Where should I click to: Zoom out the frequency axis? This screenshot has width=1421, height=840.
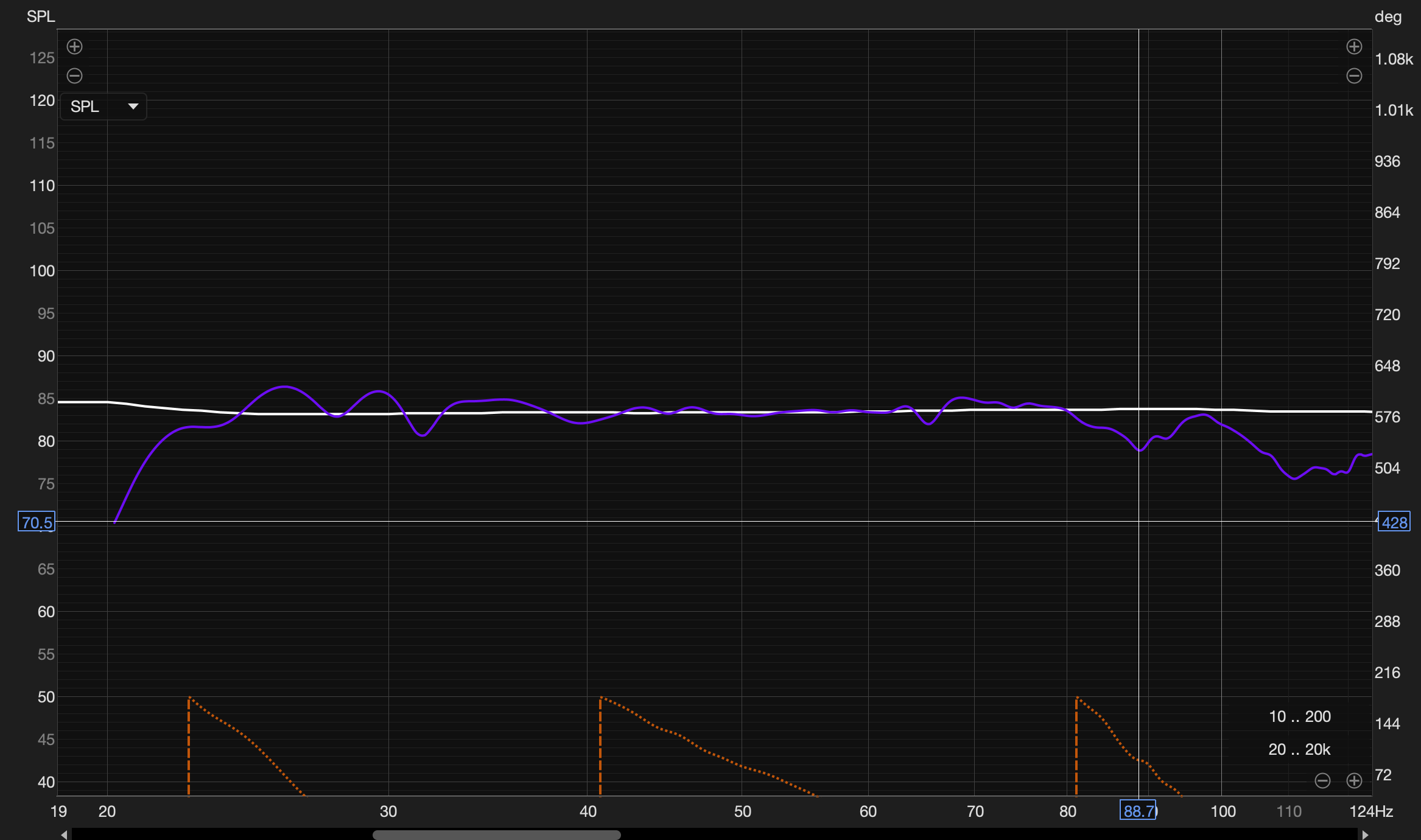point(1322,780)
